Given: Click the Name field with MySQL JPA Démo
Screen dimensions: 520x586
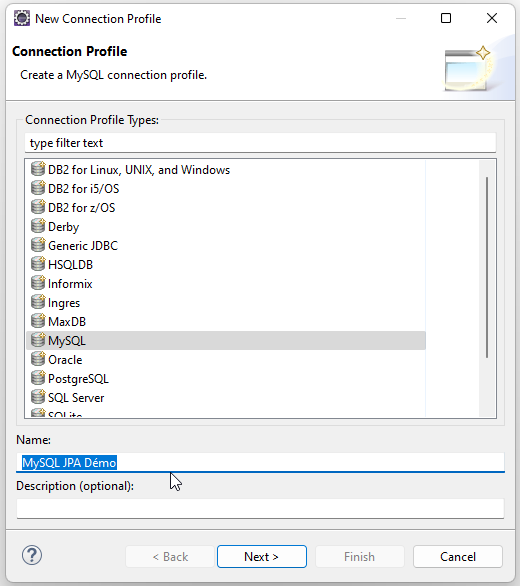Looking at the screenshot, I should (261, 463).
